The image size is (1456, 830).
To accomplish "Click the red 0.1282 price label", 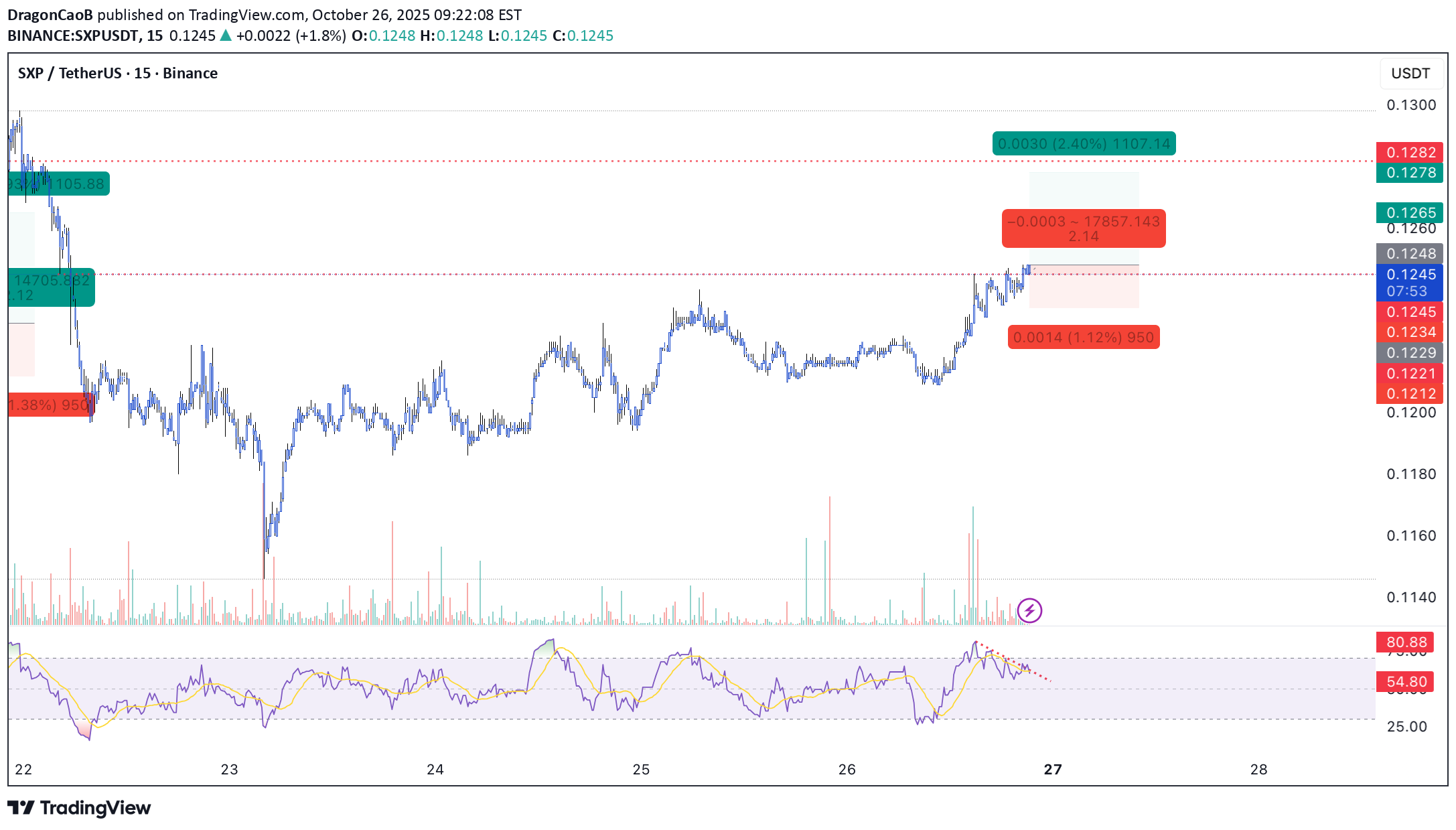I will tap(1410, 152).
